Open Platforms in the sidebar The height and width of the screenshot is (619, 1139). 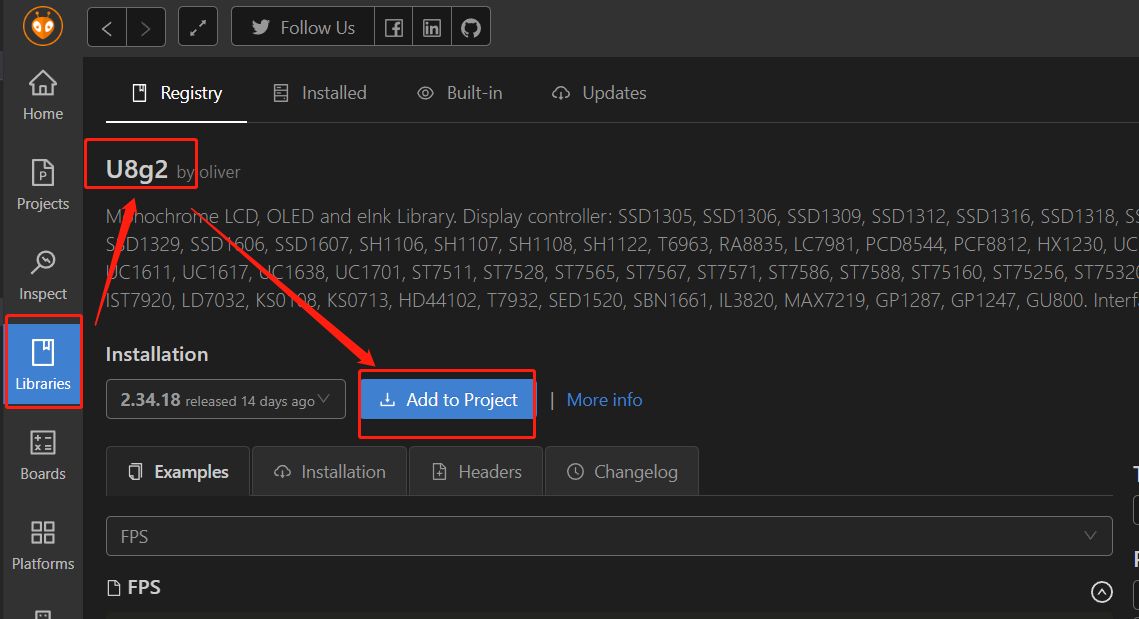click(x=43, y=546)
